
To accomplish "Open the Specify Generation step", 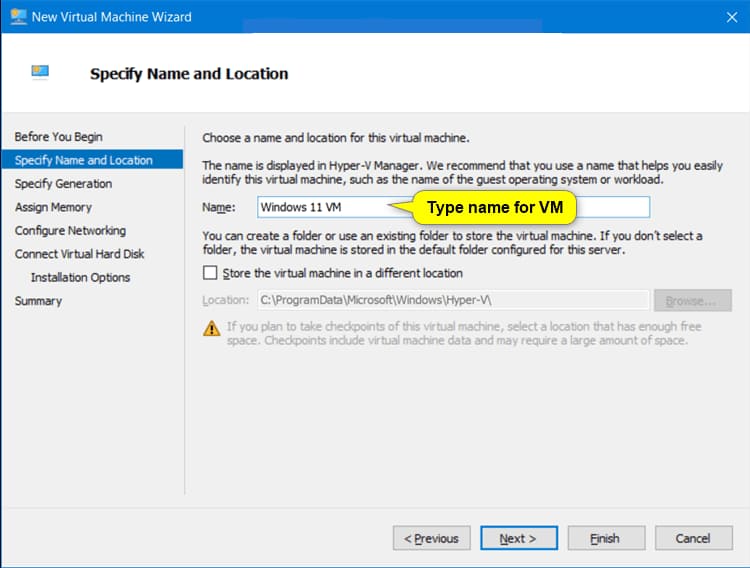I will [x=63, y=184].
